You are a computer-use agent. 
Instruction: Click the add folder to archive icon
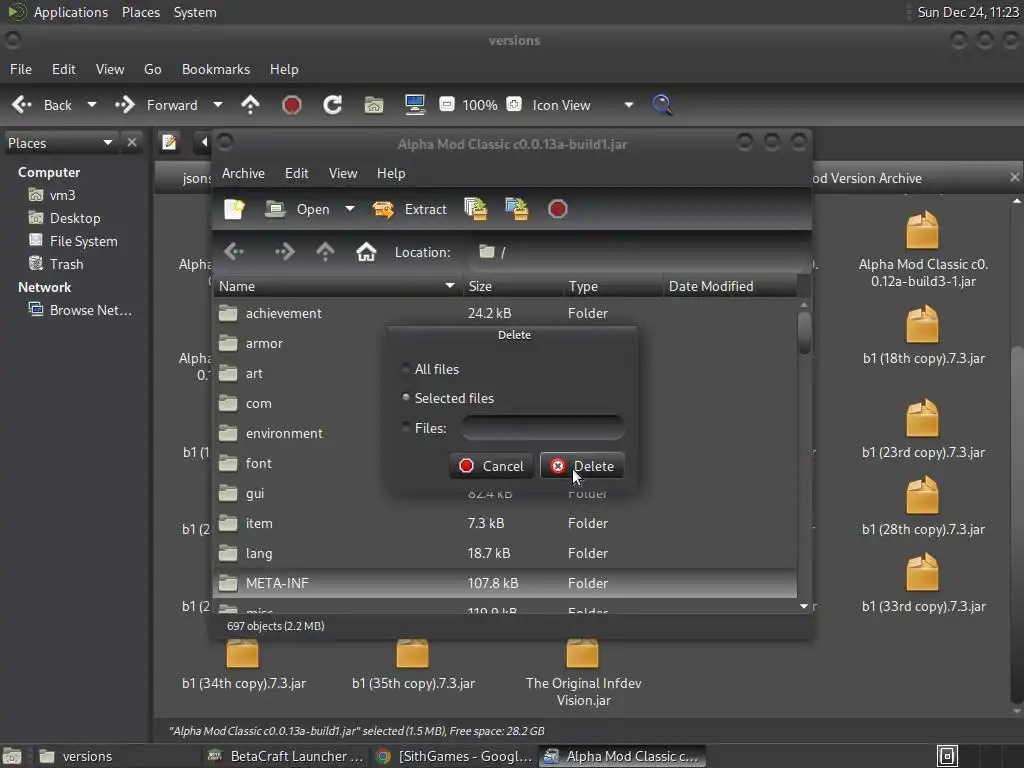(517, 209)
